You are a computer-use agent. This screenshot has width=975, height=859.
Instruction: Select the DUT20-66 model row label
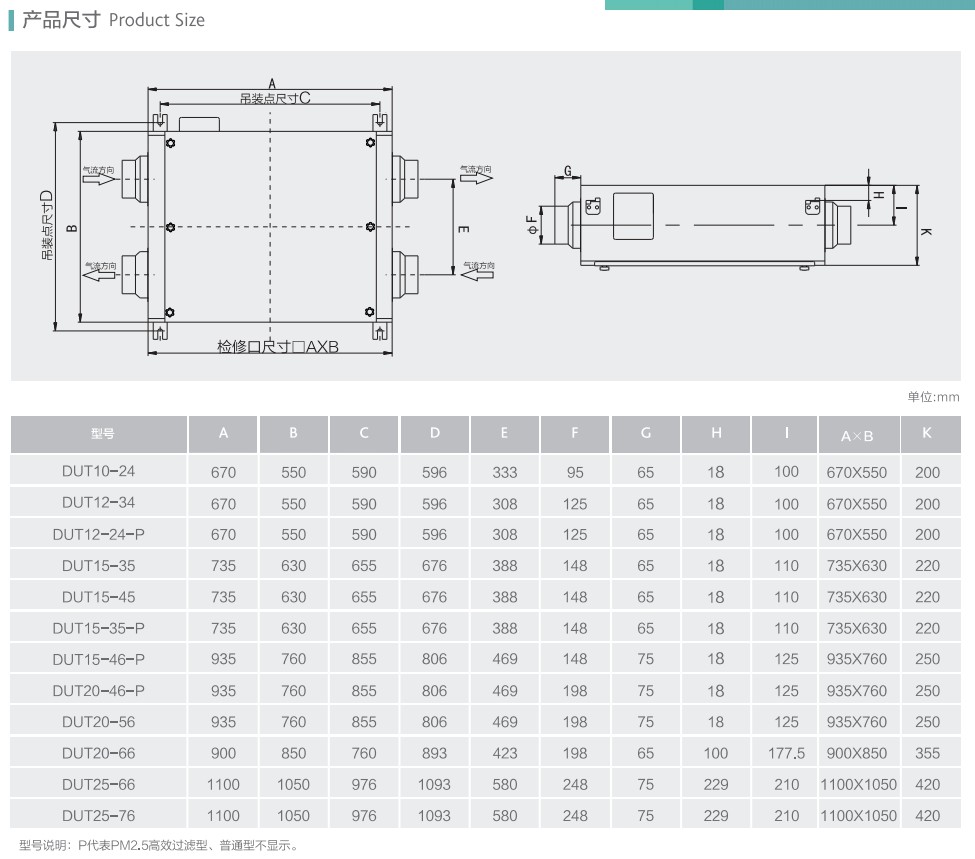point(98,753)
